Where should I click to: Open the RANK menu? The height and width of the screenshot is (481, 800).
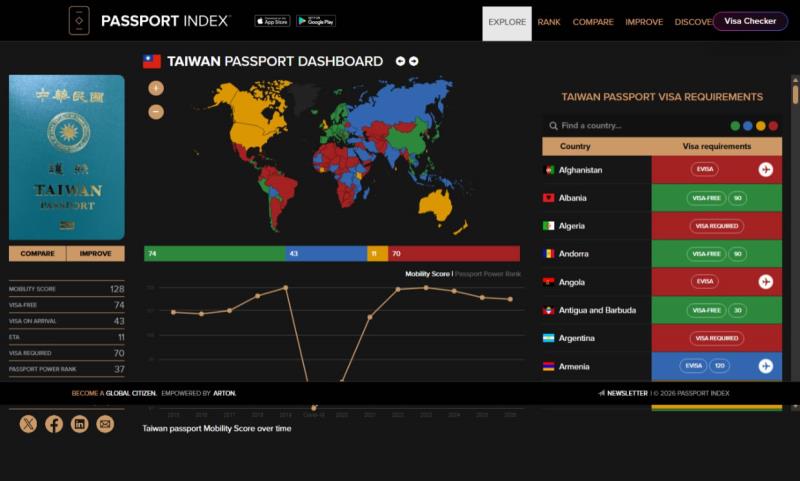coord(549,22)
